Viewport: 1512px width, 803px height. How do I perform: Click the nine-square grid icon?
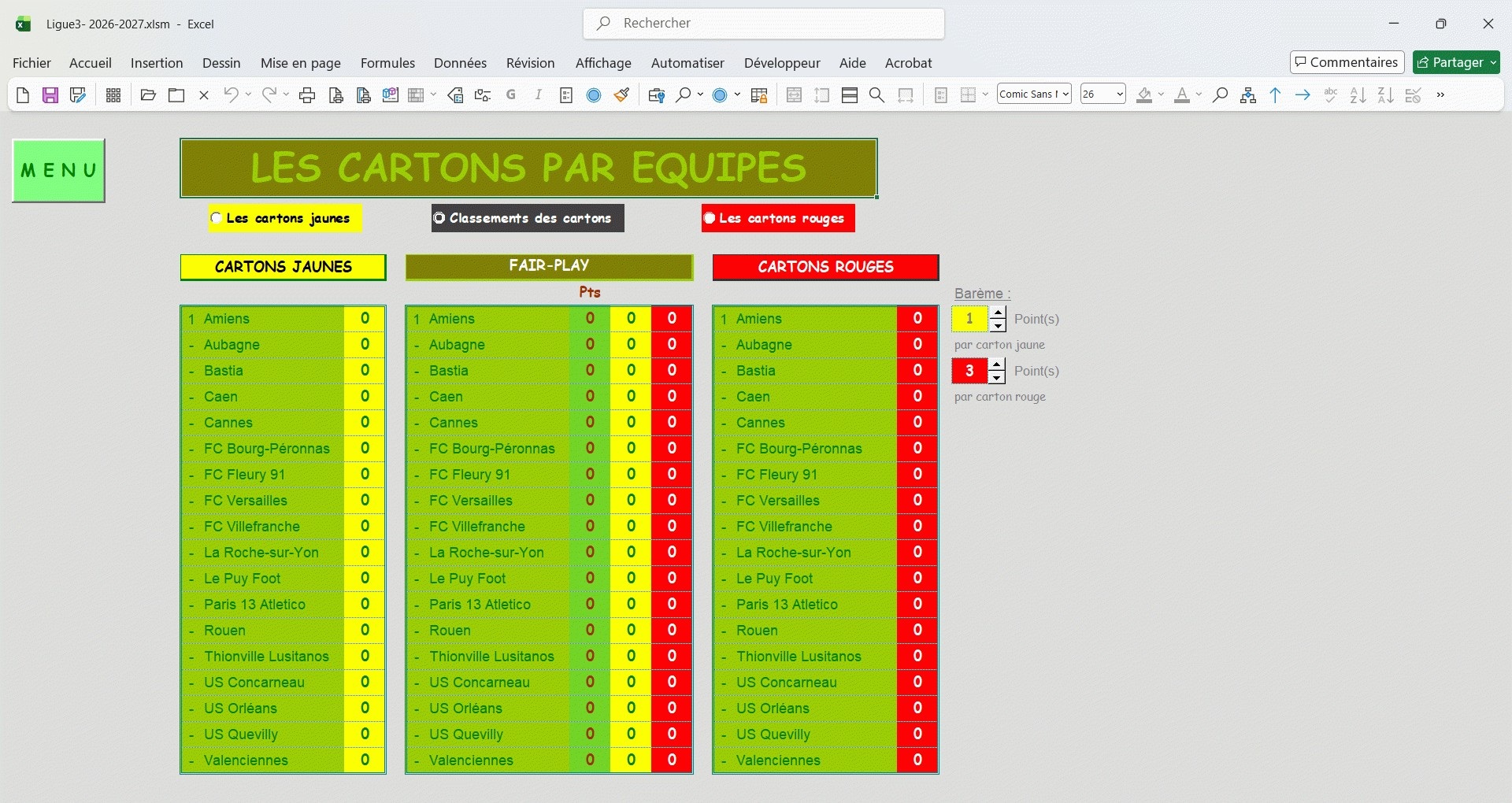(x=113, y=95)
